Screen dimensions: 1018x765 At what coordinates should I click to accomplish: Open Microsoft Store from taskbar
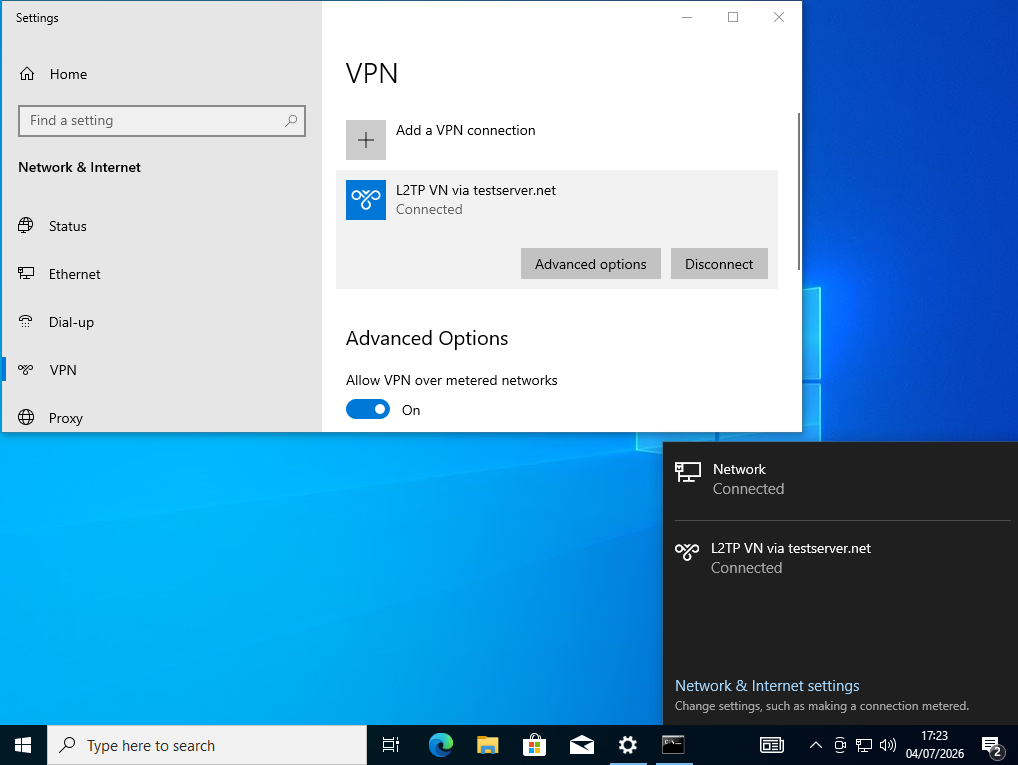[x=534, y=745]
